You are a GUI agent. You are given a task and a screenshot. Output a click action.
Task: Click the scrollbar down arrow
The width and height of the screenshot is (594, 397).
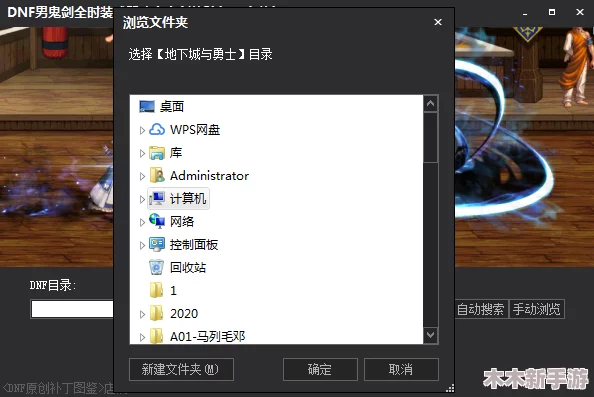(431, 335)
